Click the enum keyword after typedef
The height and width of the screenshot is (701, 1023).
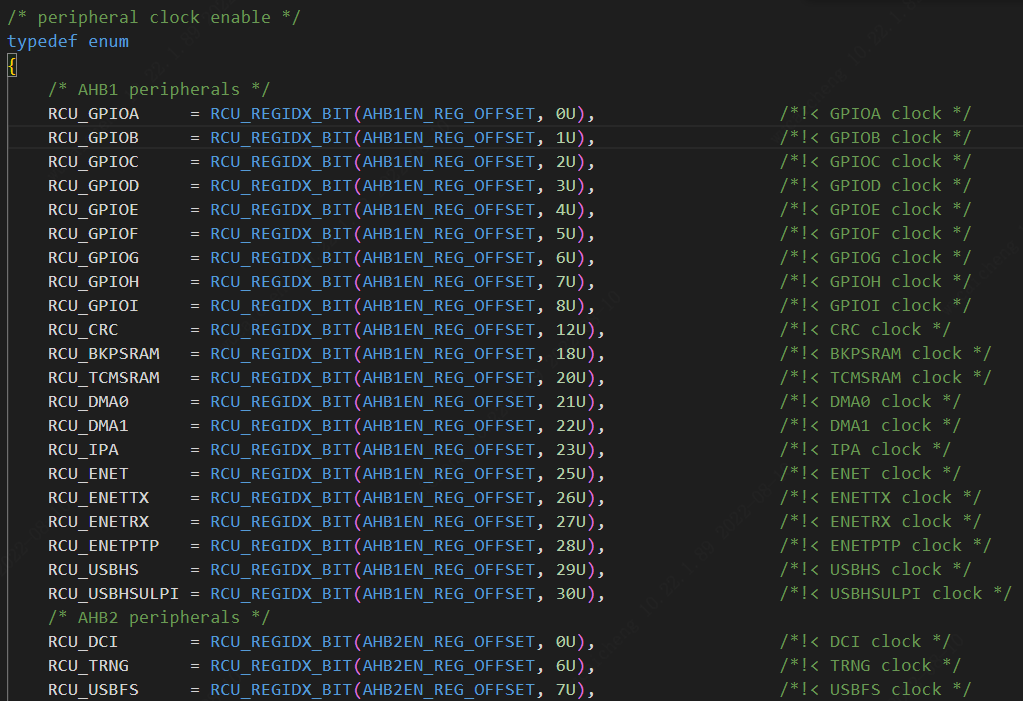[108, 41]
